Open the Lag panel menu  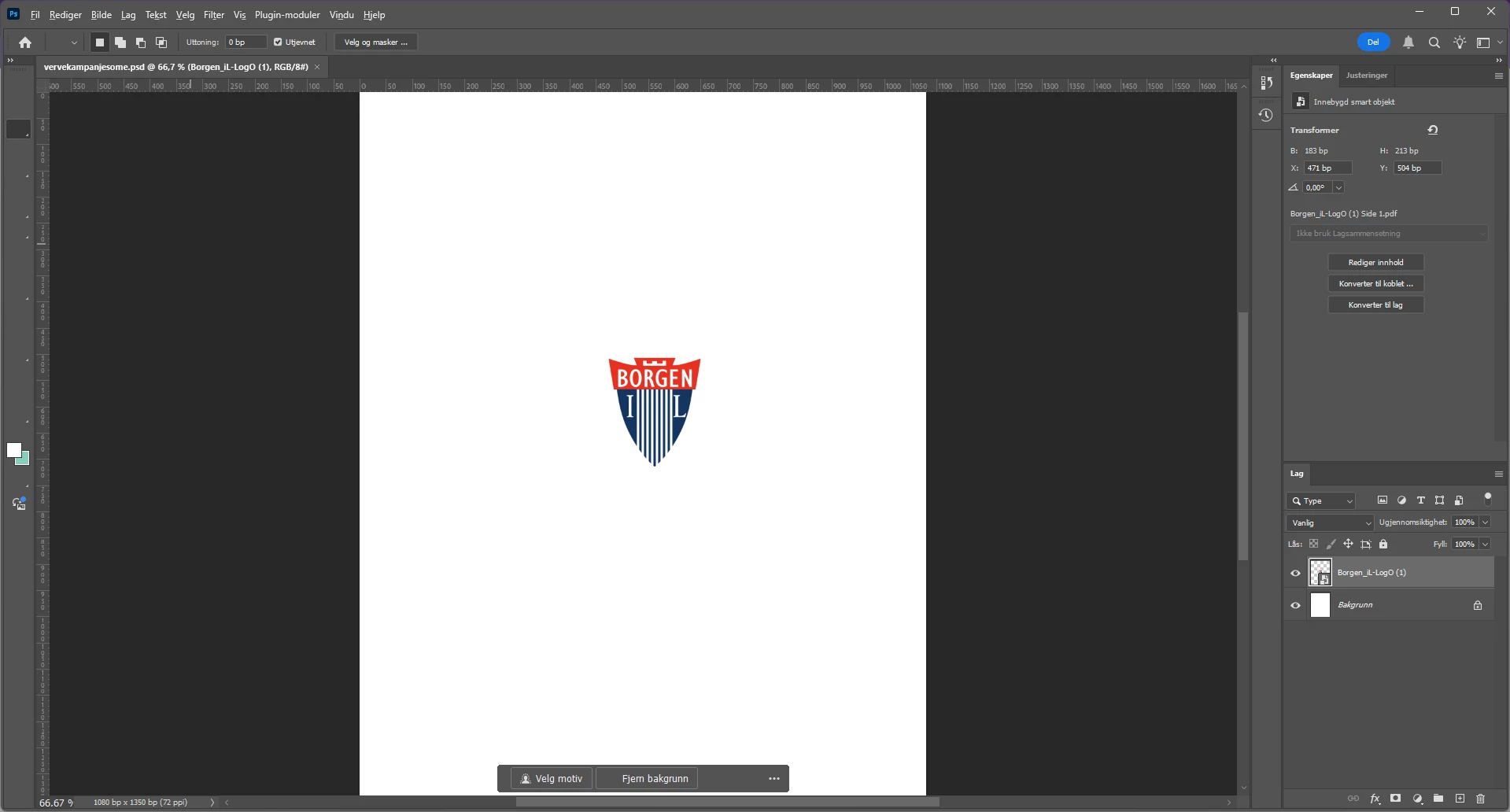pyautogui.click(x=1498, y=474)
